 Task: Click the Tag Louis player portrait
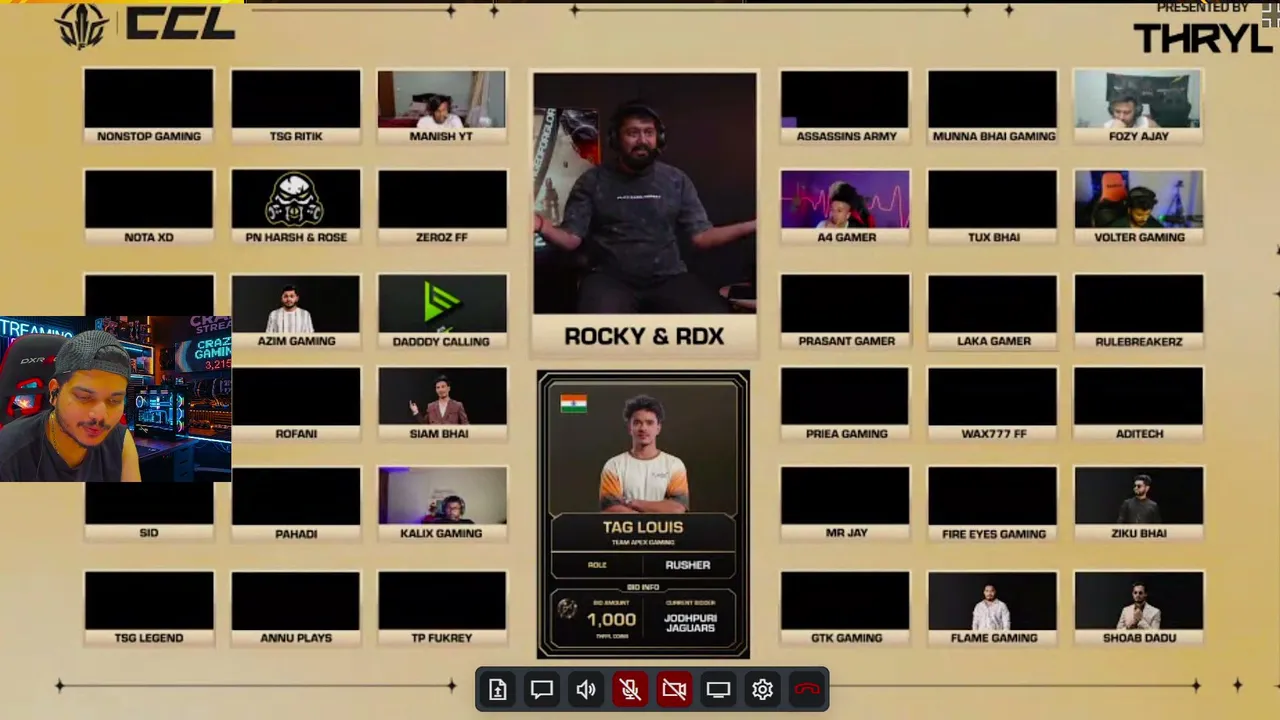pyautogui.click(x=643, y=453)
